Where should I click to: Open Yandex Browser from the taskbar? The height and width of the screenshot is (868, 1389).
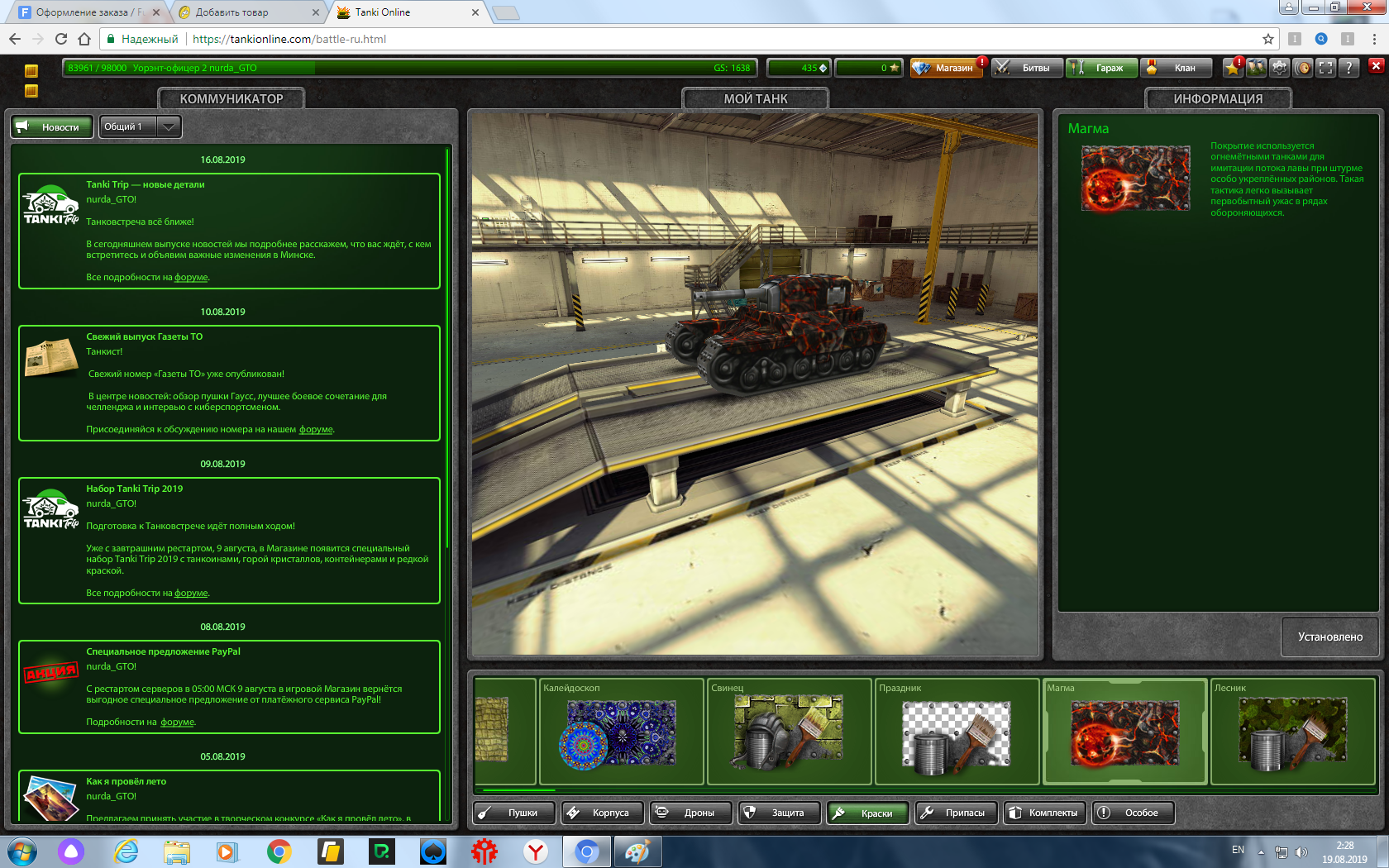tap(536, 851)
